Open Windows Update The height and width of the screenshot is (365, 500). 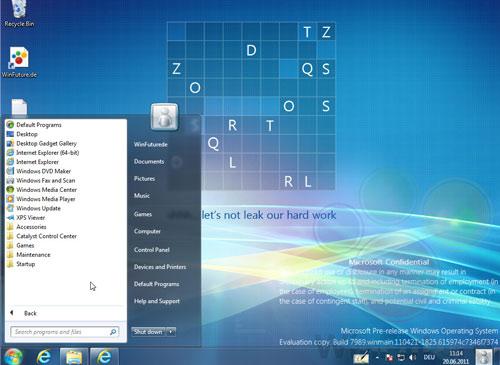[34, 208]
